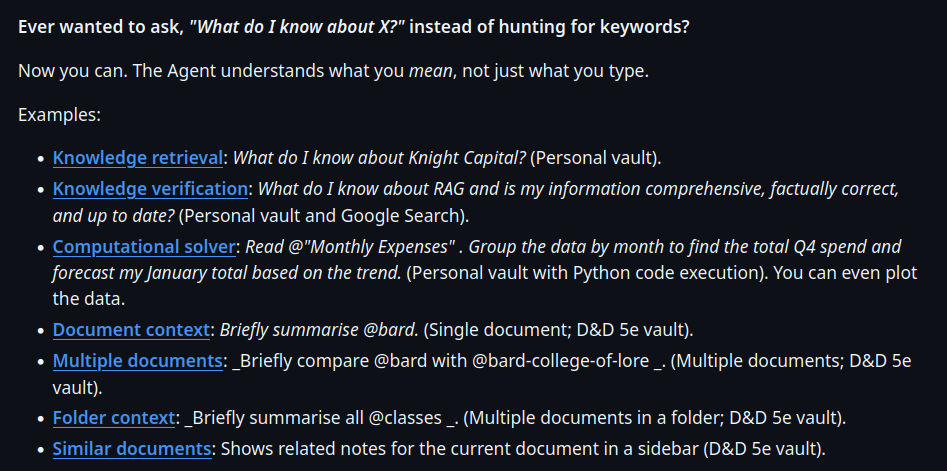Click the "Examples:" label
This screenshot has height=471, width=947.
click(59, 115)
